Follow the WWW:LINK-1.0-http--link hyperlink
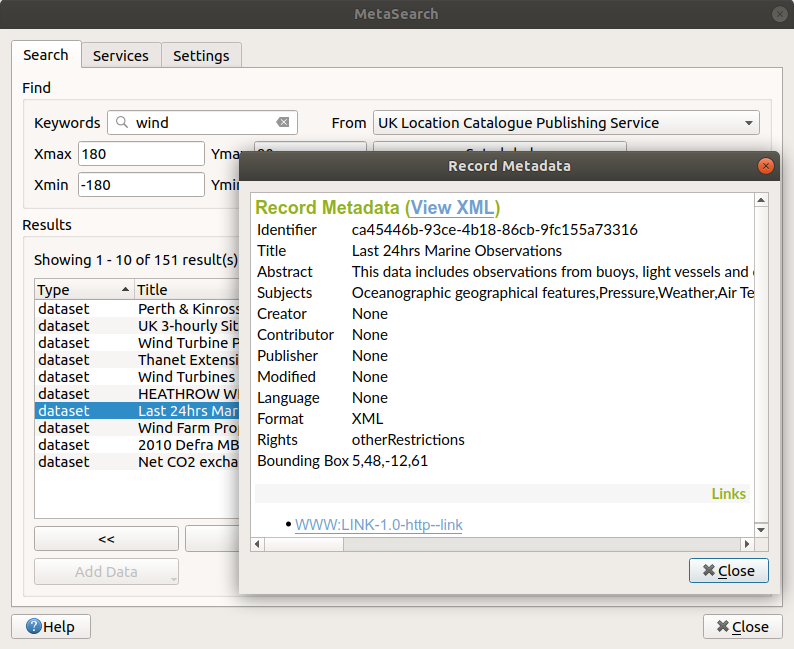The image size is (794, 649). 378,525
